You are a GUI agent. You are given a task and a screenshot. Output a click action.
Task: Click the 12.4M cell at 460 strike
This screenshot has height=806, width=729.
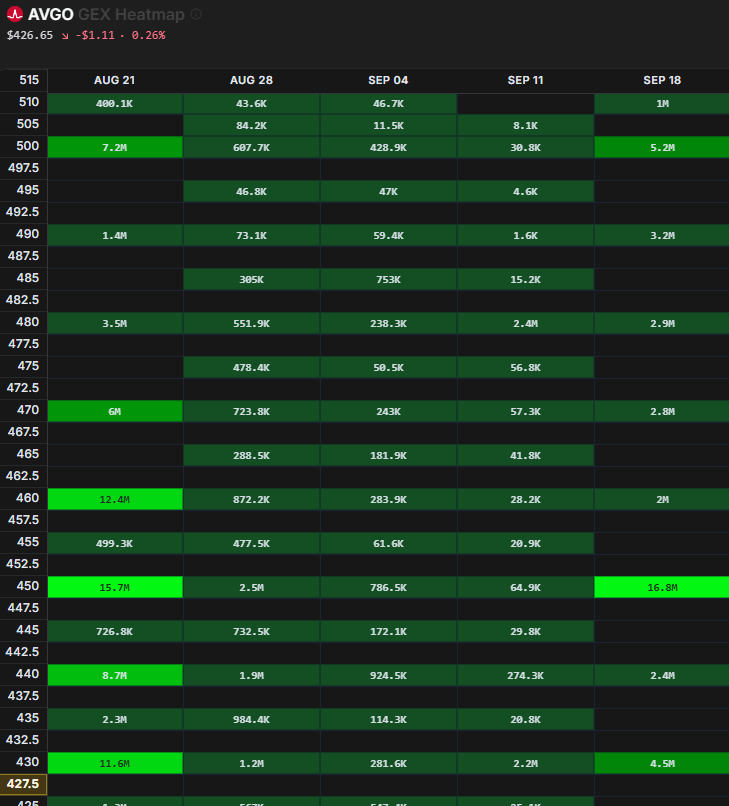[x=115, y=499]
